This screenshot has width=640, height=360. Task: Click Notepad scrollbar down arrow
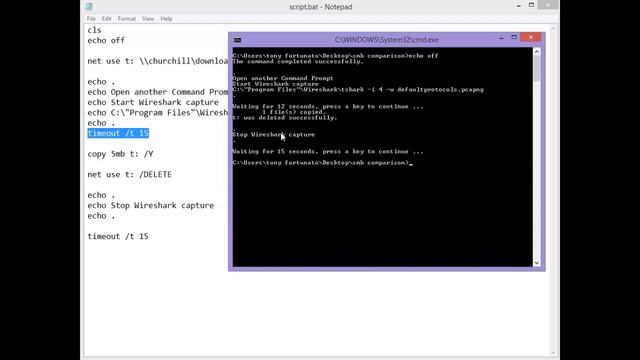click(x=553, y=353)
